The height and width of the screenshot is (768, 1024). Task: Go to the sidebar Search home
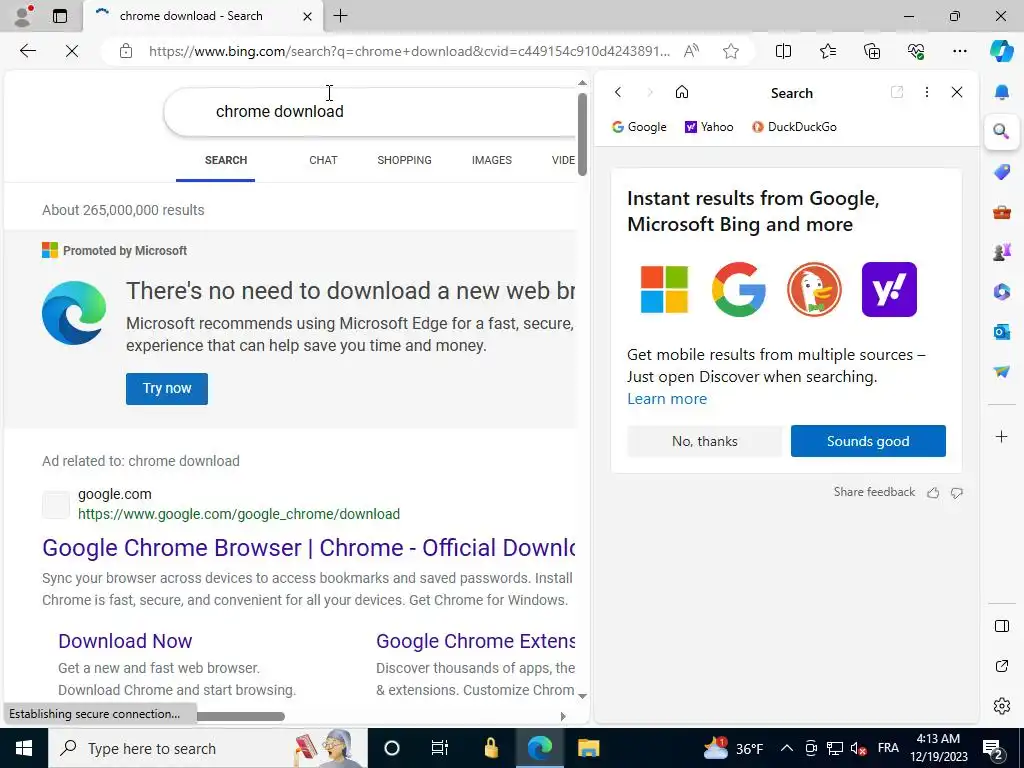682,92
